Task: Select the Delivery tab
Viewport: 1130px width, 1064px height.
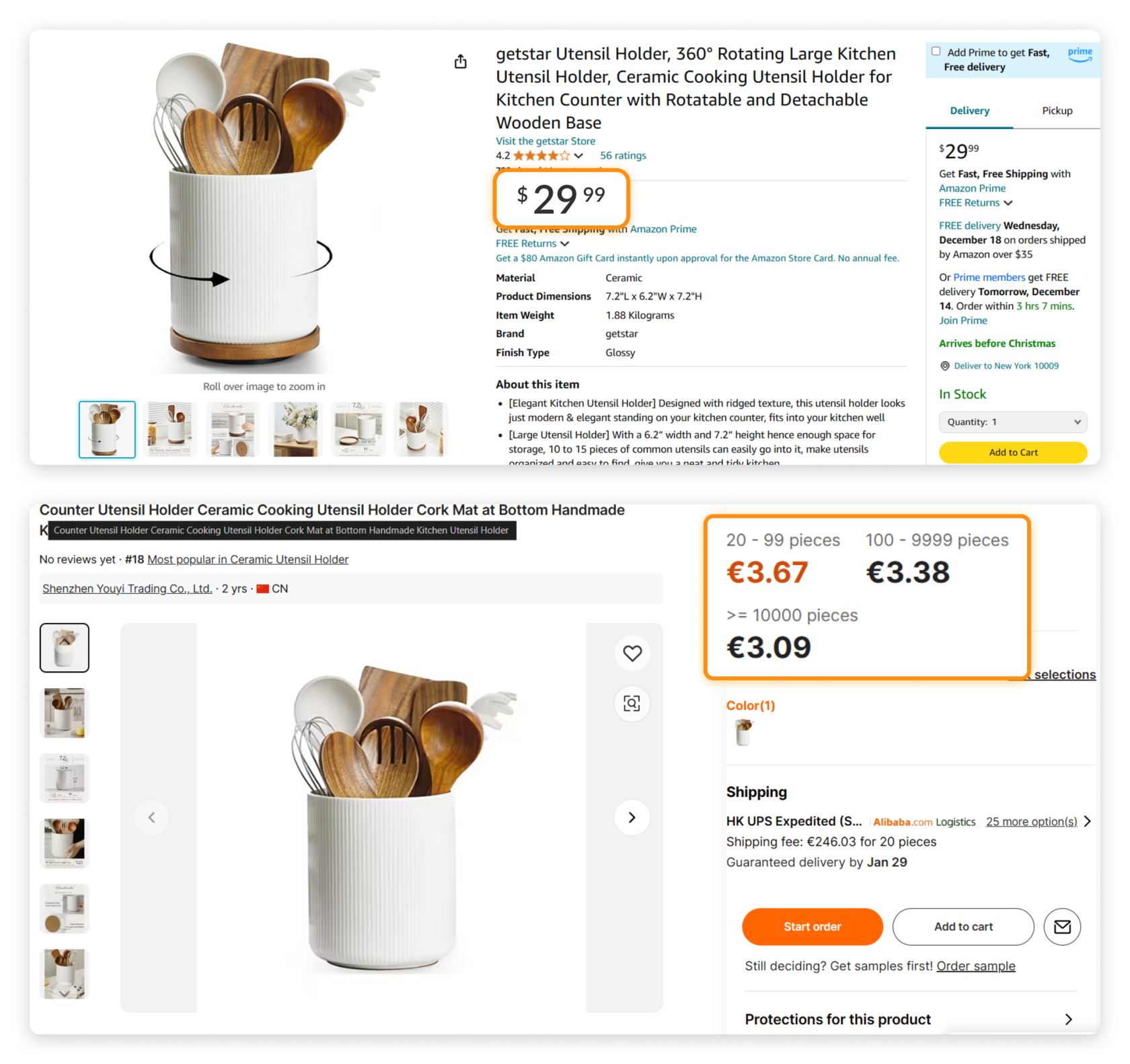Action: pyautogui.click(x=969, y=110)
